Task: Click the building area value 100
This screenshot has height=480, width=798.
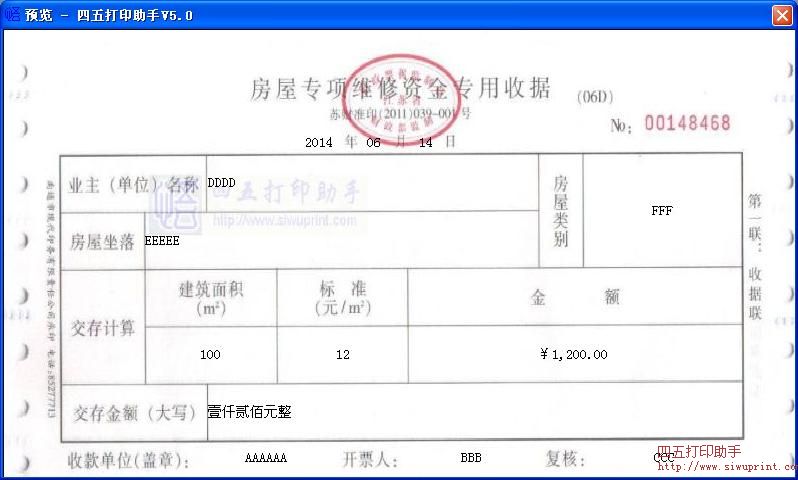Action: tap(210, 354)
